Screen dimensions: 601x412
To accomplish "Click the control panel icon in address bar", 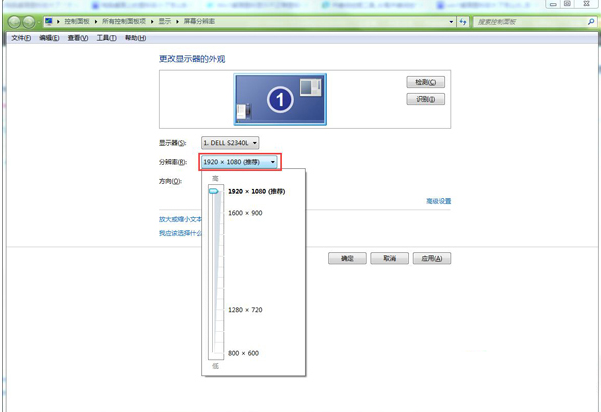I will tap(49, 21).
